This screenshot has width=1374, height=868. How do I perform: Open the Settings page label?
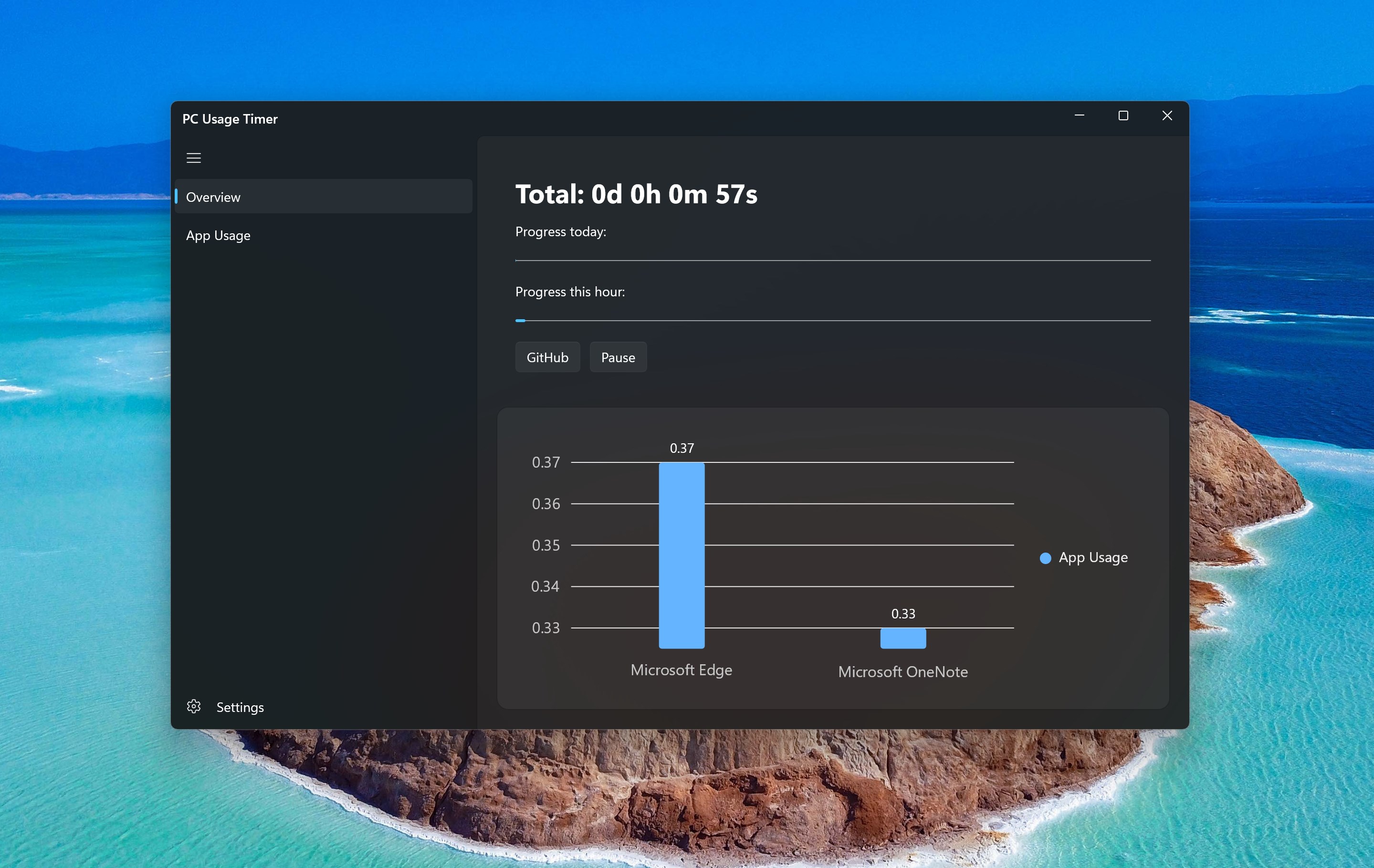[x=240, y=707]
